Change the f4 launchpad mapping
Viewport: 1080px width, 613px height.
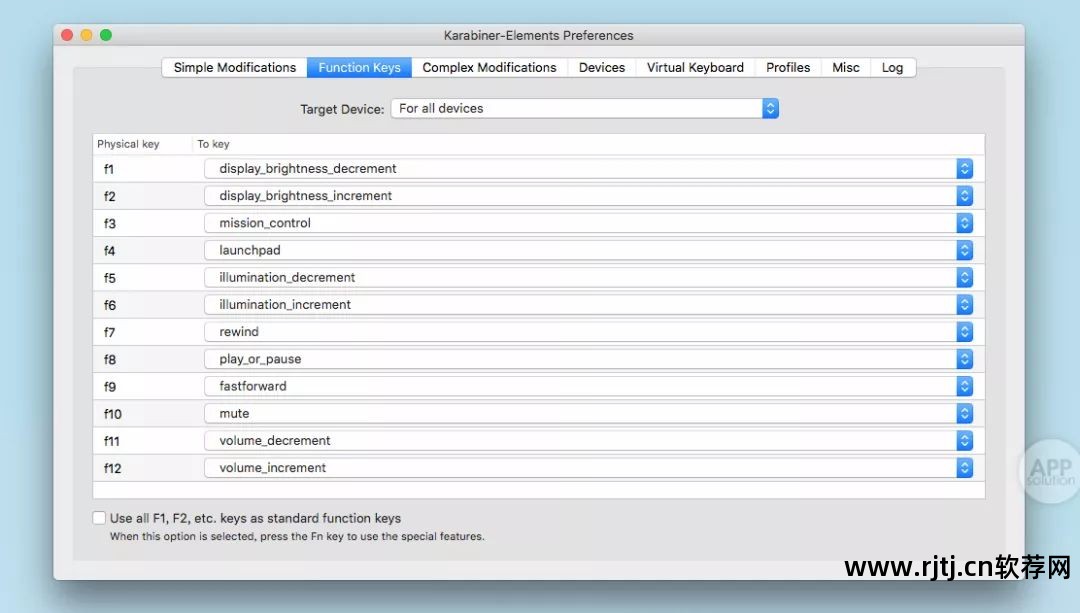[588, 250]
